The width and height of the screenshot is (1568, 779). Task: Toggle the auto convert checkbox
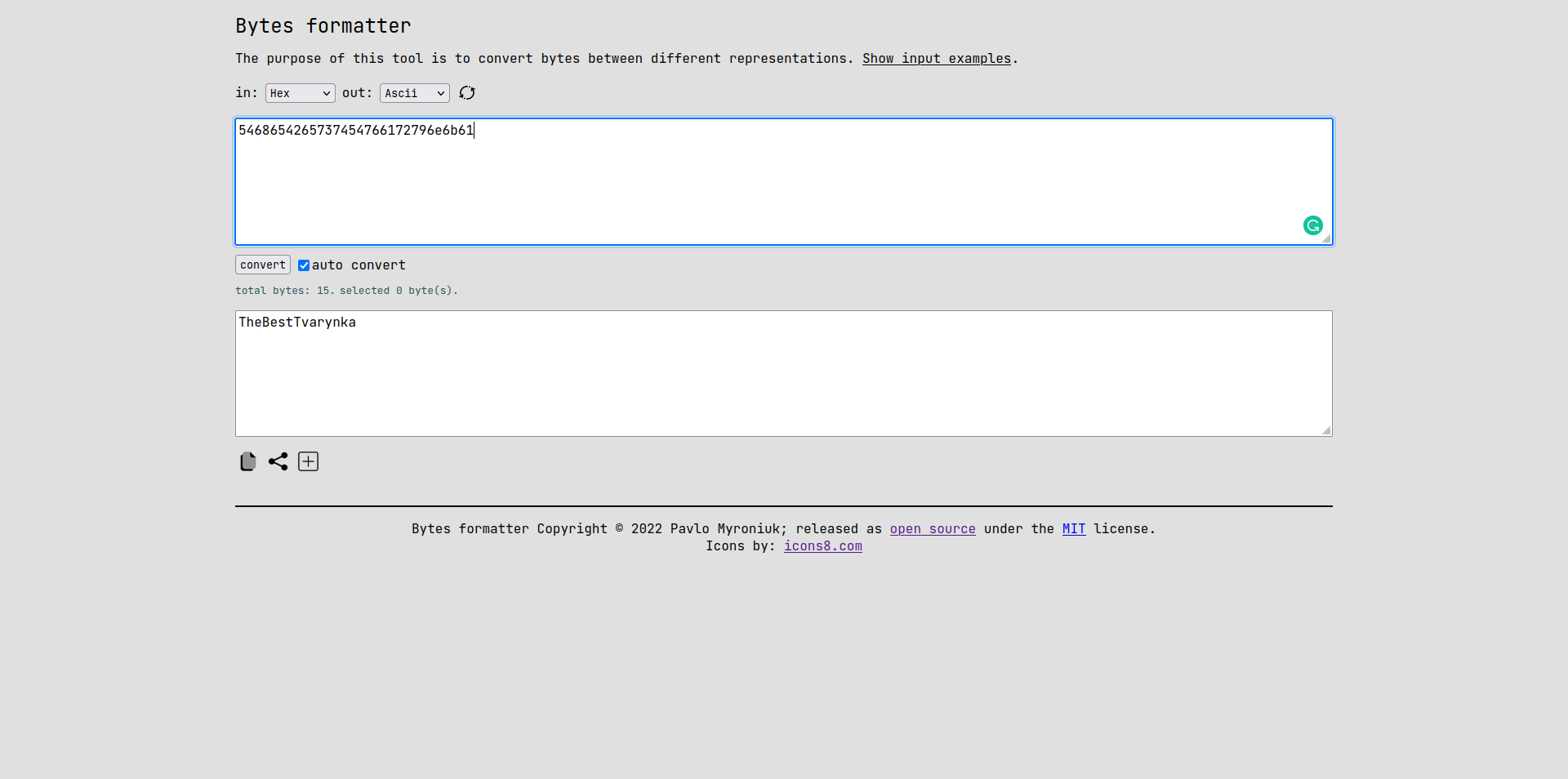(x=304, y=265)
